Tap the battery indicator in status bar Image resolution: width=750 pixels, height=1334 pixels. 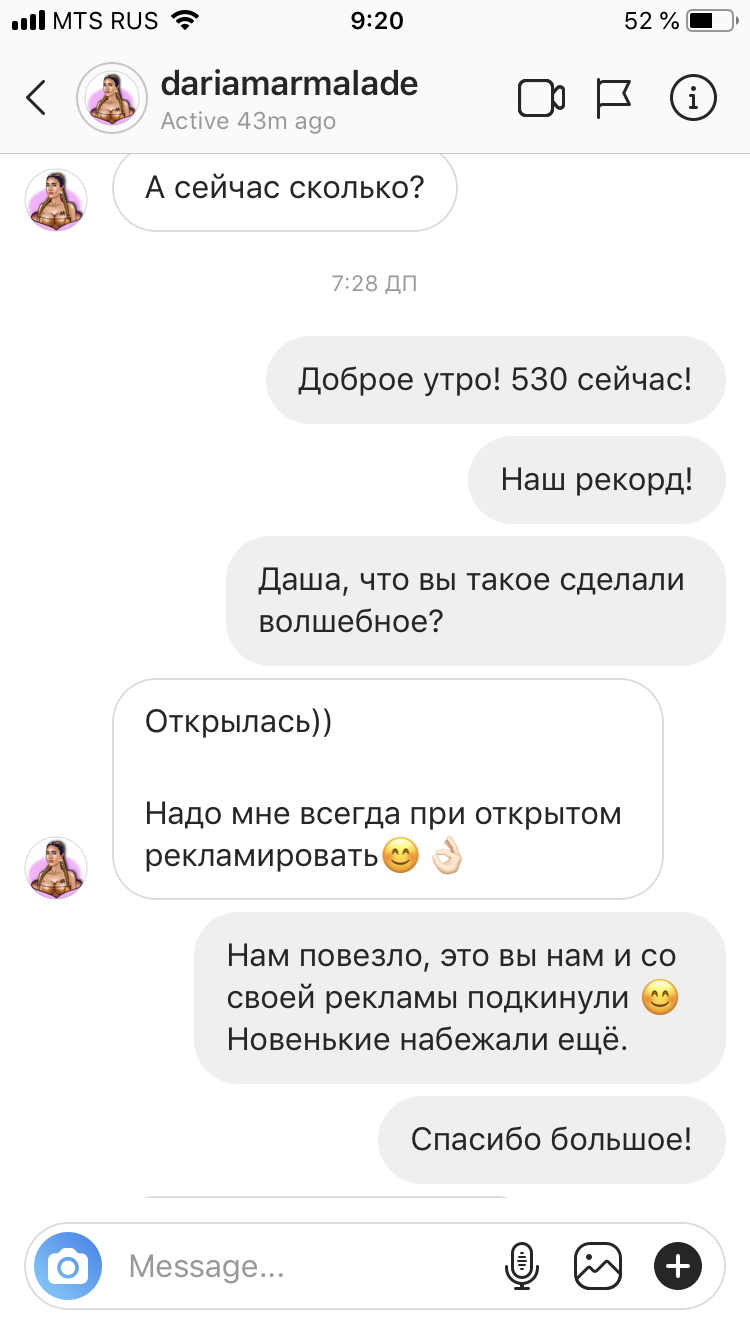(x=711, y=20)
